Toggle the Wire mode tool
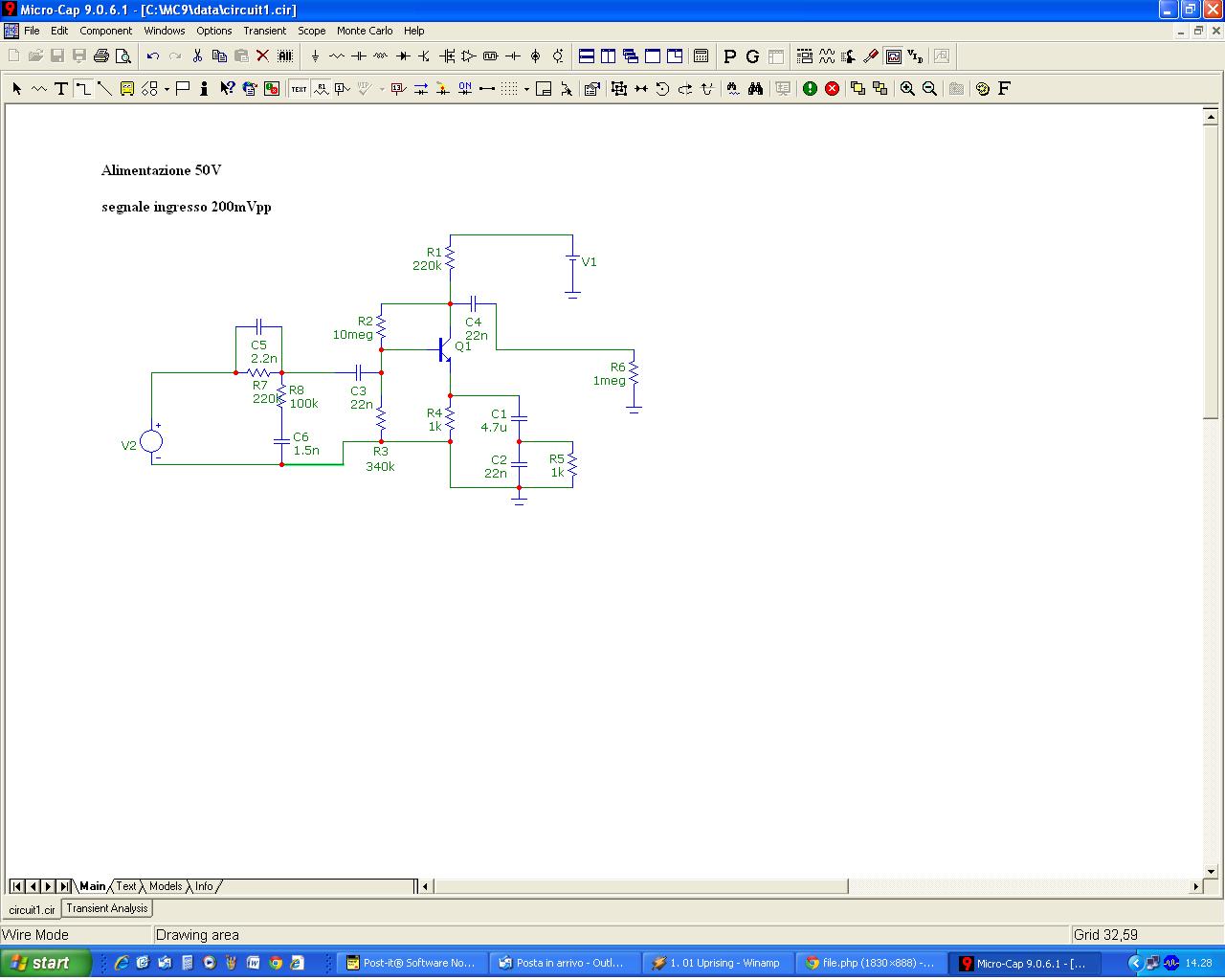 83,89
